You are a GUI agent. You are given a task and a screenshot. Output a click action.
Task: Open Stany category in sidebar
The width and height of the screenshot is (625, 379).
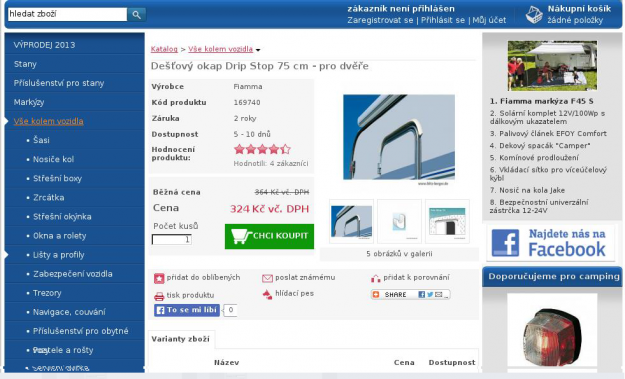tap(25, 64)
